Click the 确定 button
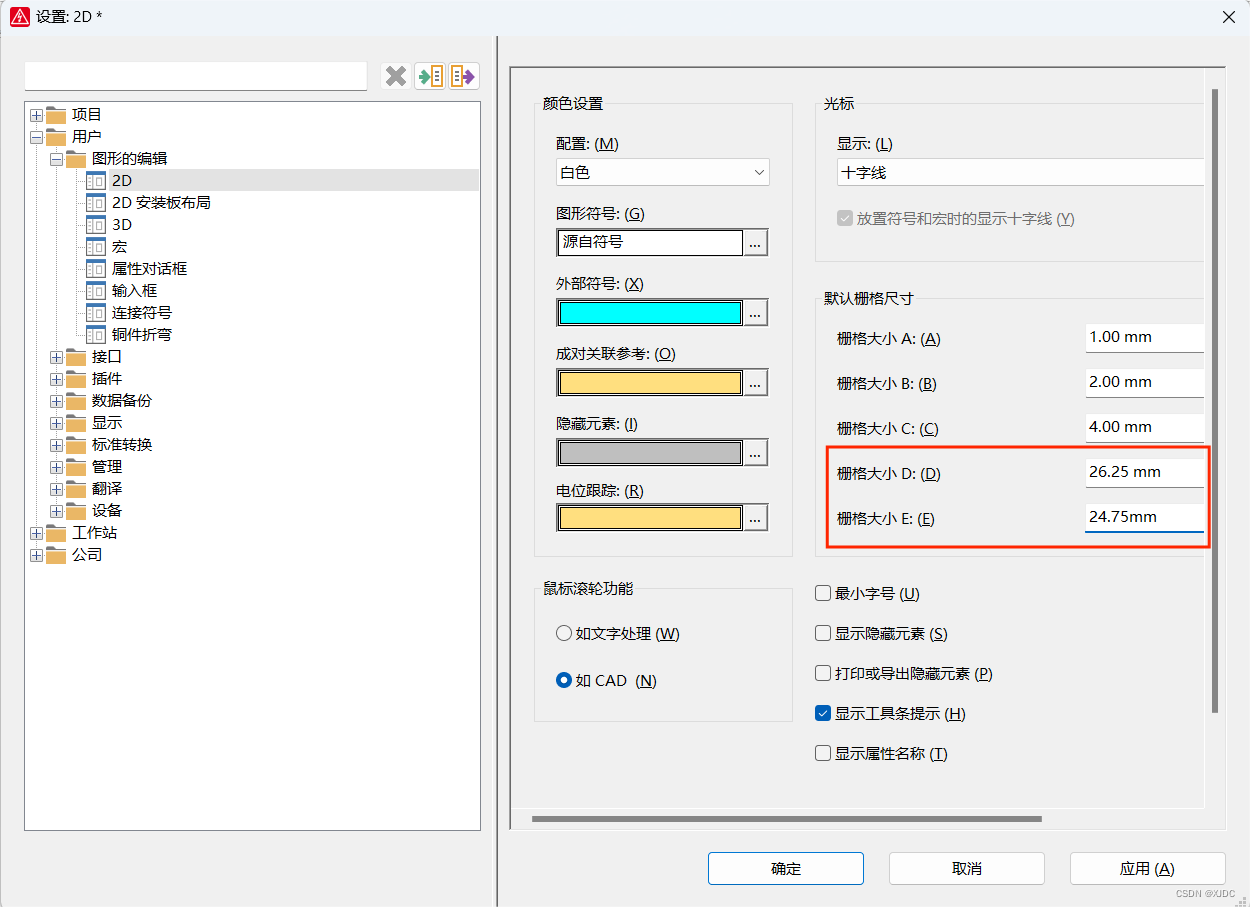Screen dimensions: 1250x907 coord(785,869)
